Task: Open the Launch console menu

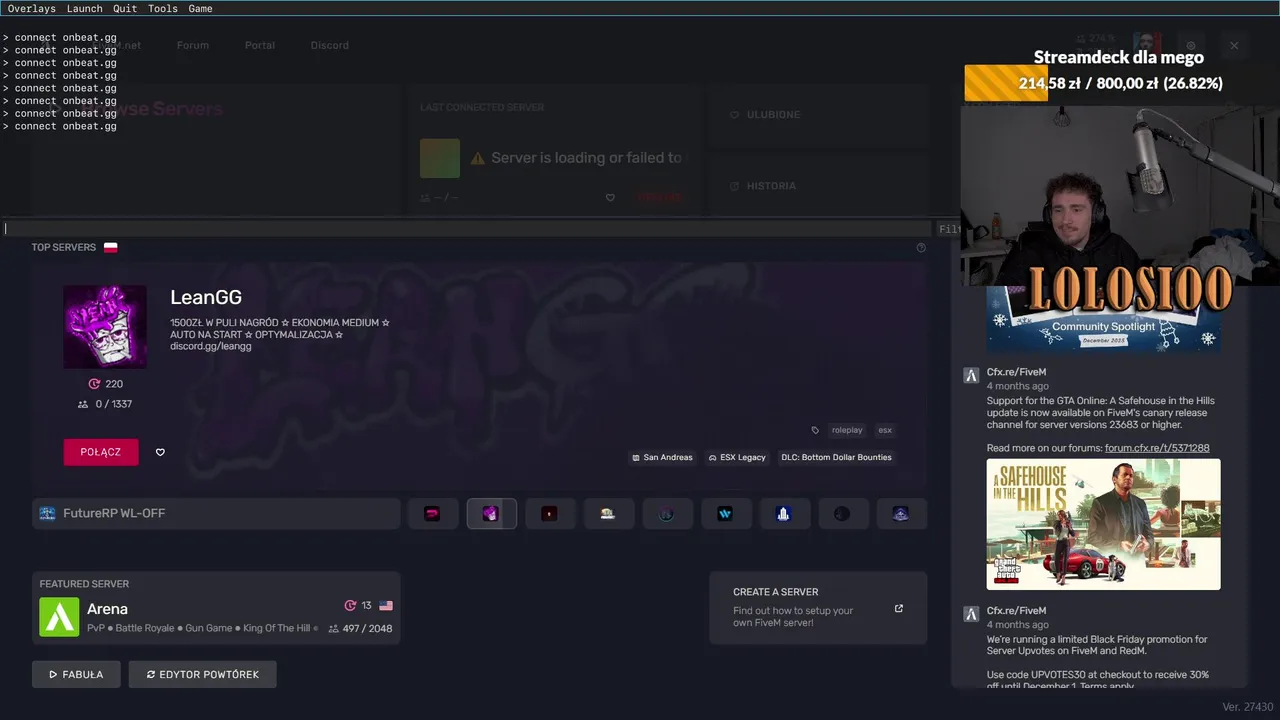Action: (84, 8)
